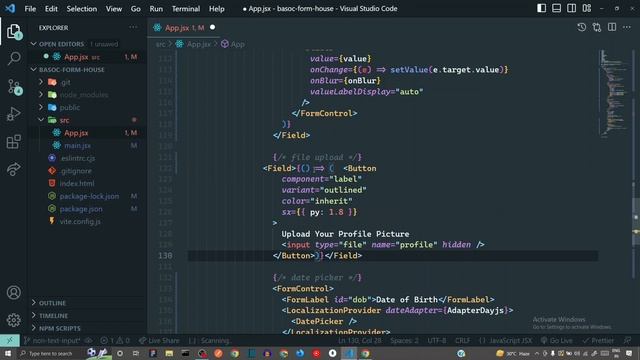This screenshot has height=360, width=640.
Task: Open the Run and Debug view
Action: [x=13, y=114]
